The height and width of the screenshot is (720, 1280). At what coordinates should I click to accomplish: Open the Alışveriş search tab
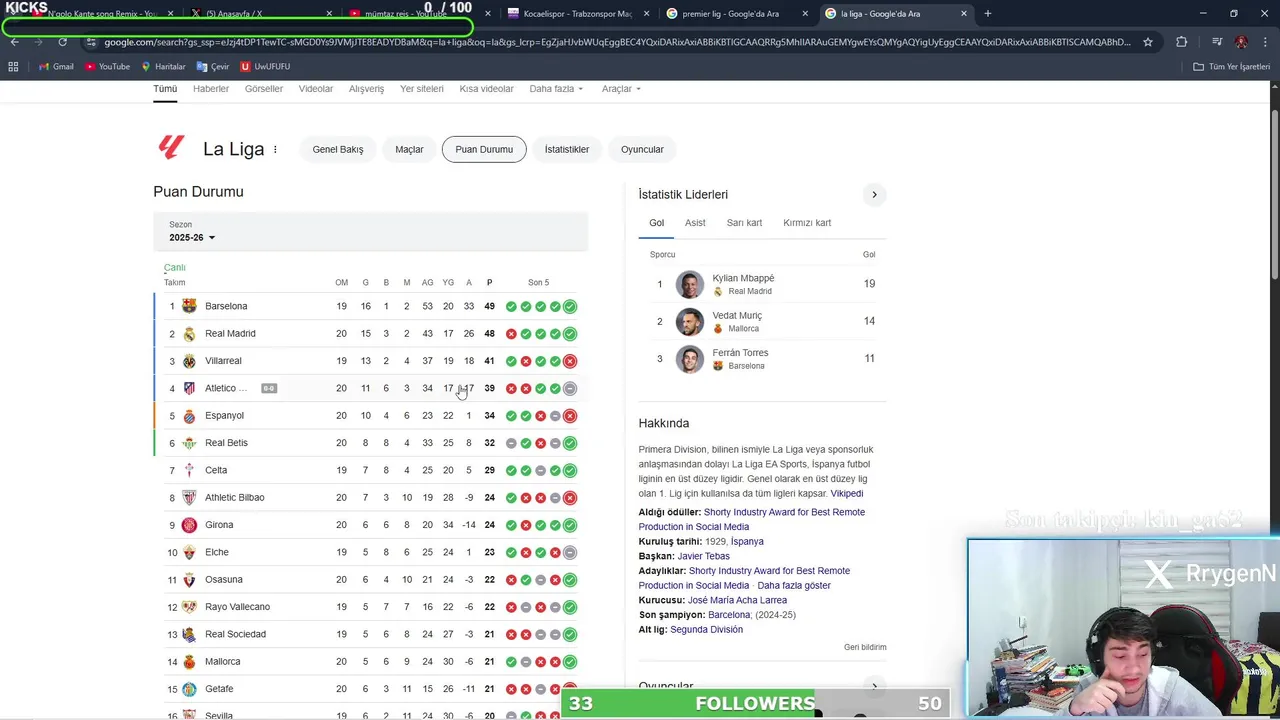coord(366,89)
